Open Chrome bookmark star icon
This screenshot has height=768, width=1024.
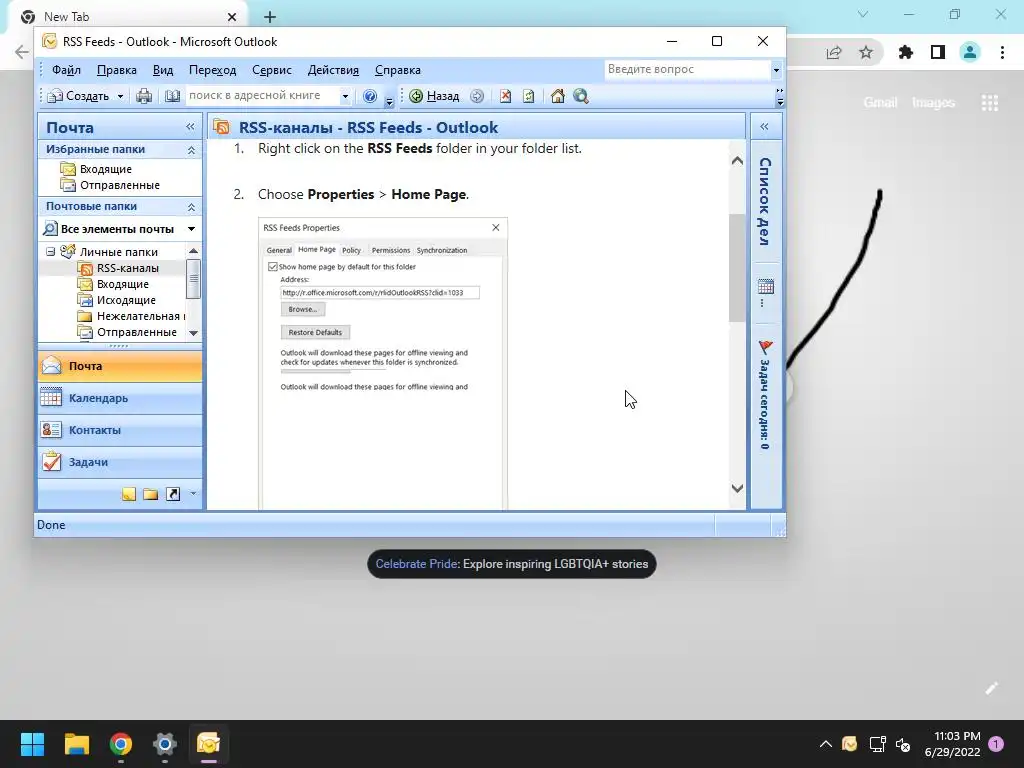(x=866, y=52)
